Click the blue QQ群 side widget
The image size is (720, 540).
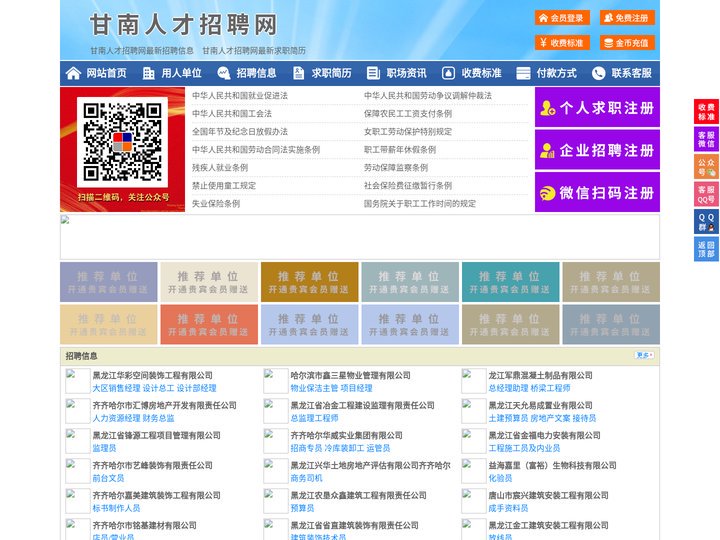706,222
